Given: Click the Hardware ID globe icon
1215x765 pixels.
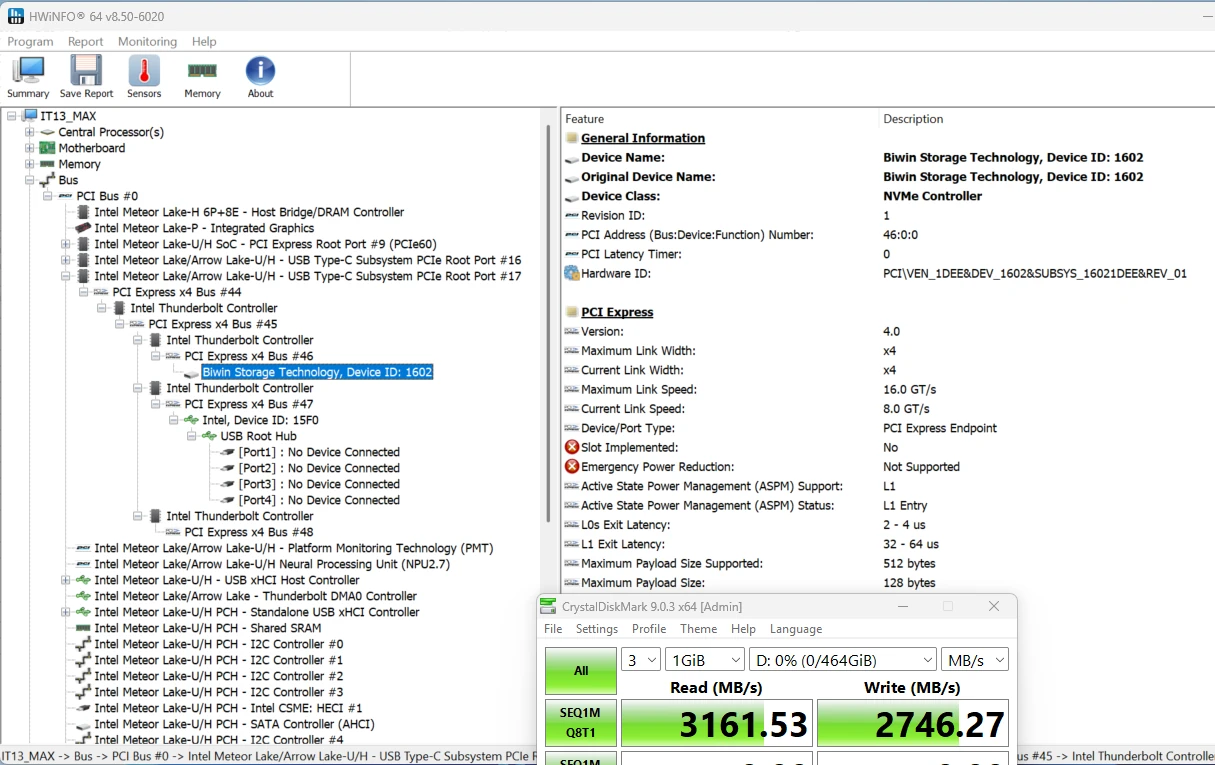Looking at the screenshot, I should 572,273.
